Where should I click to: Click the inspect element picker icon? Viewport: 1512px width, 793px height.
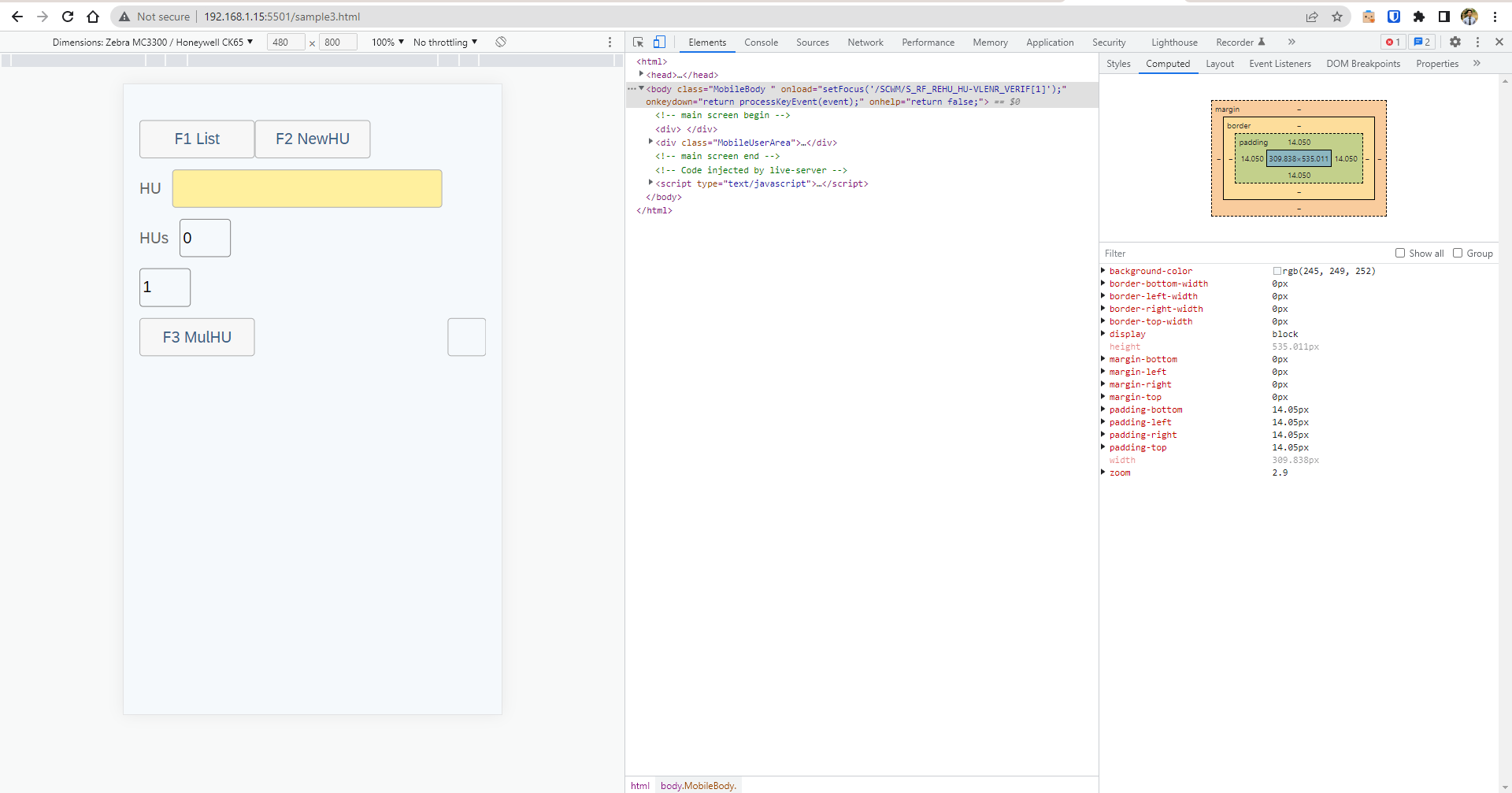(638, 42)
